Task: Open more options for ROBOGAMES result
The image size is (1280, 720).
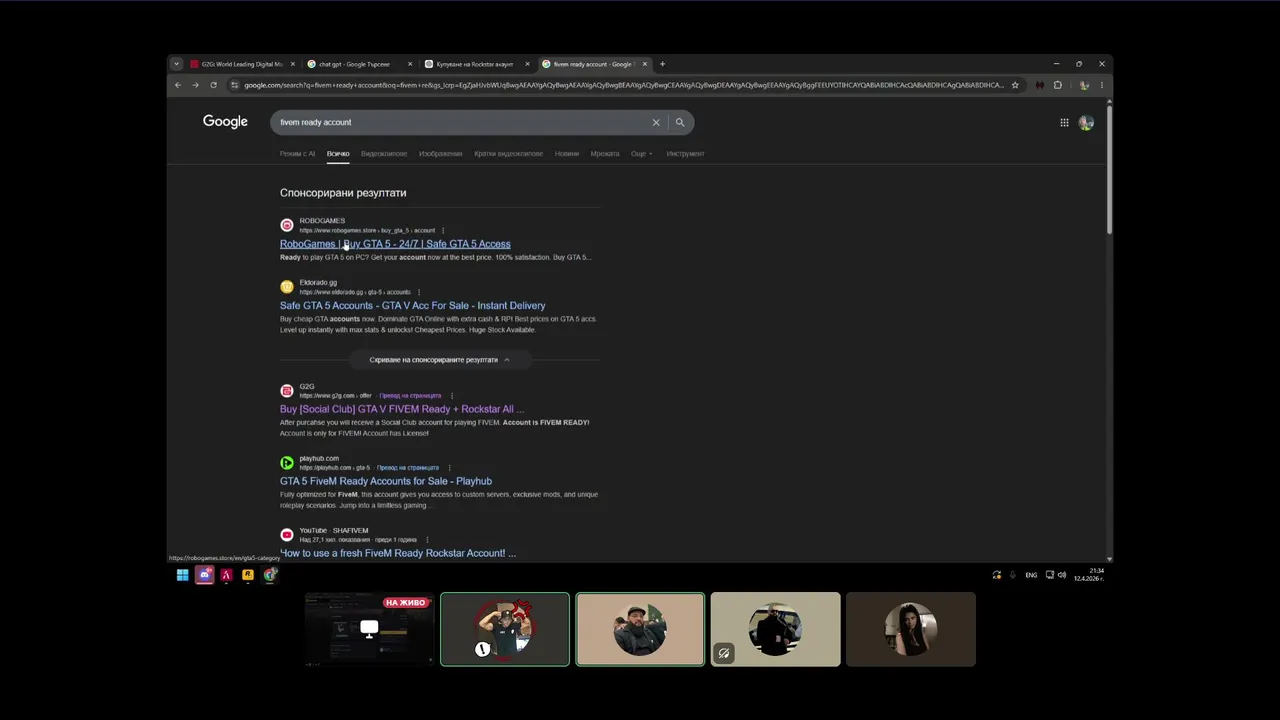Action: (443, 230)
